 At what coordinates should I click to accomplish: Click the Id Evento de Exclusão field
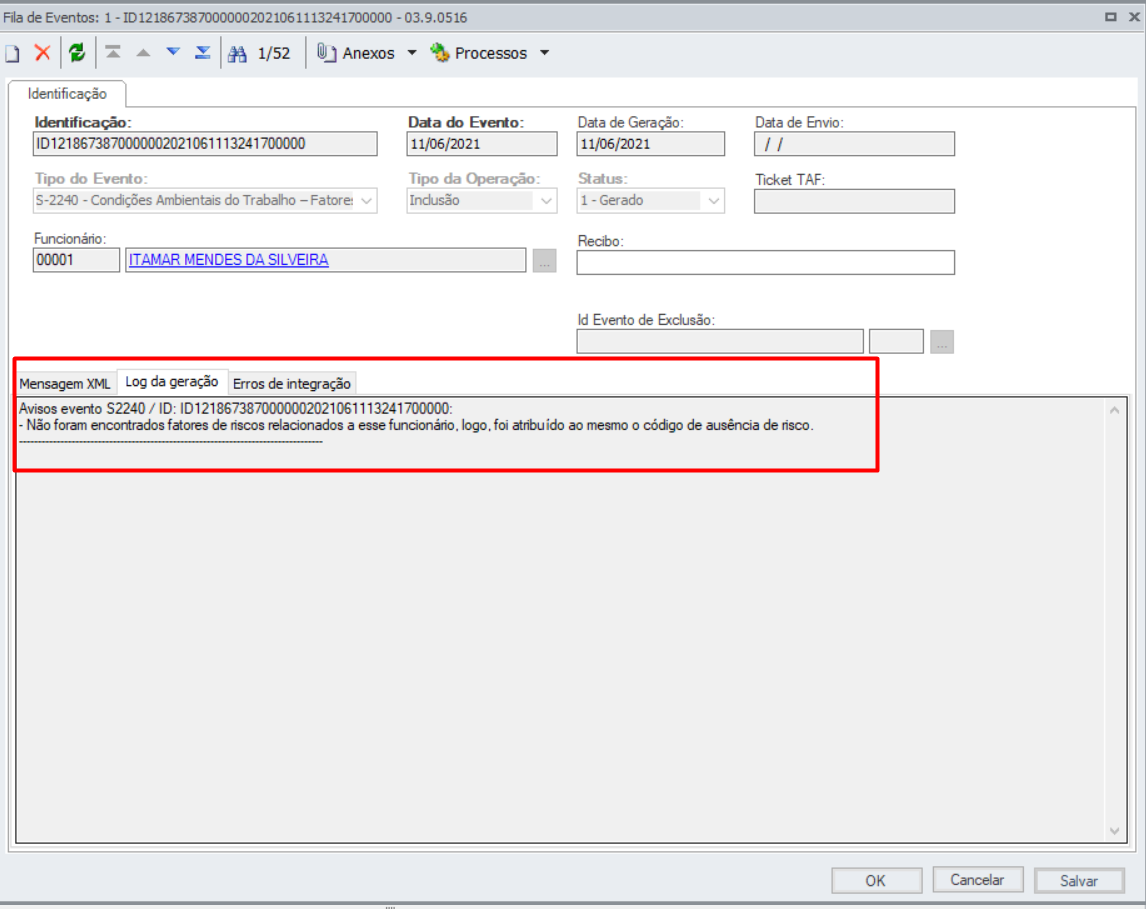pyautogui.click(x=720, y=341)
